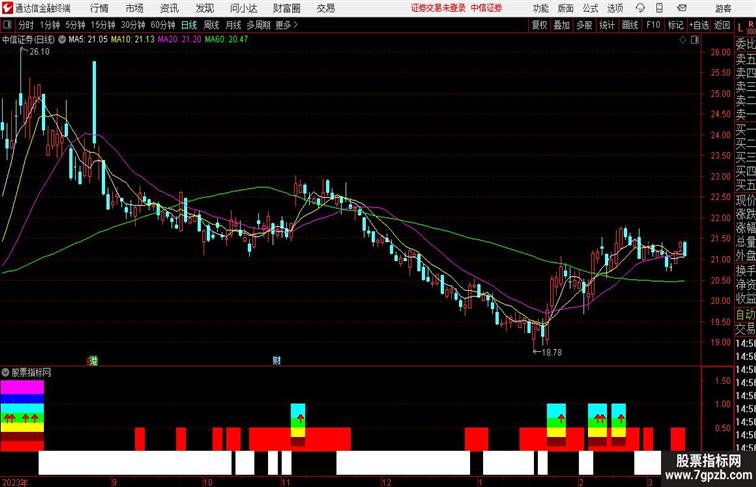
Task: Click the 游客 user account label
Action: (x=723, y=8)
